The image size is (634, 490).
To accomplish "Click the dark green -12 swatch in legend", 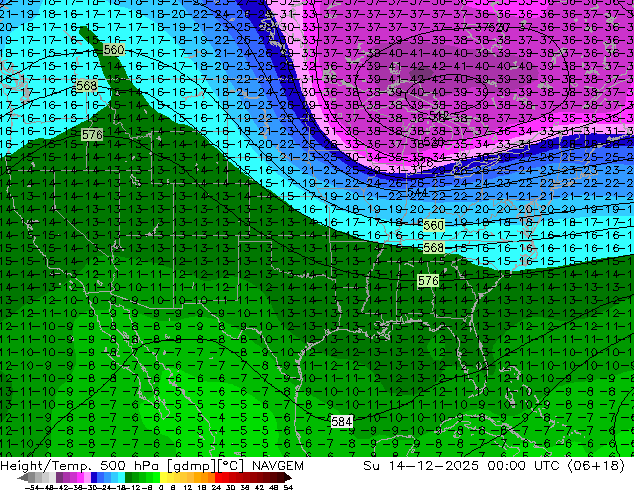I will point(129,477).
